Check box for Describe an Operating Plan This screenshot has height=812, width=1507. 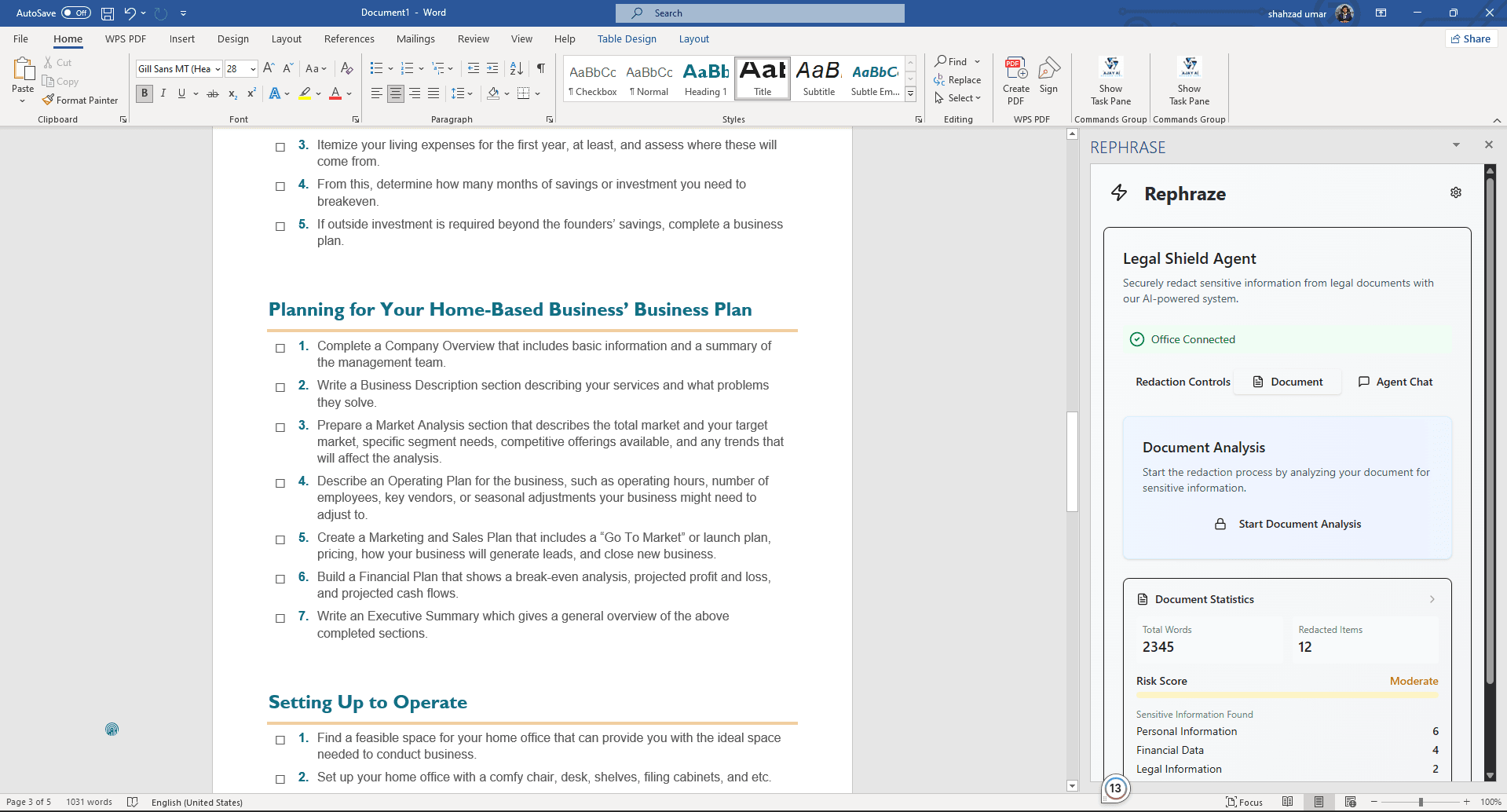pos(280,483)
